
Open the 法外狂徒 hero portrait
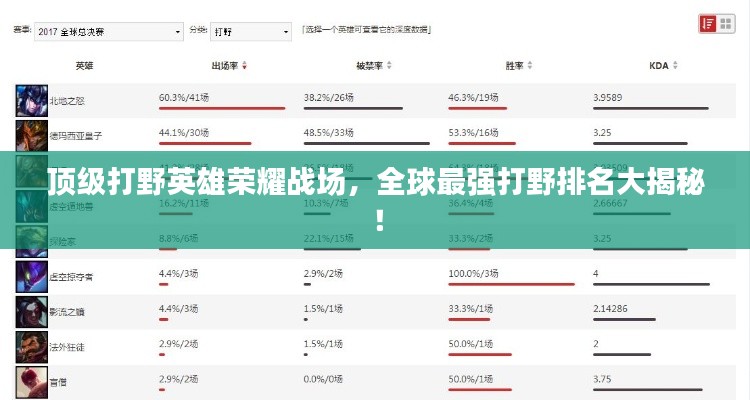(32, 347)
